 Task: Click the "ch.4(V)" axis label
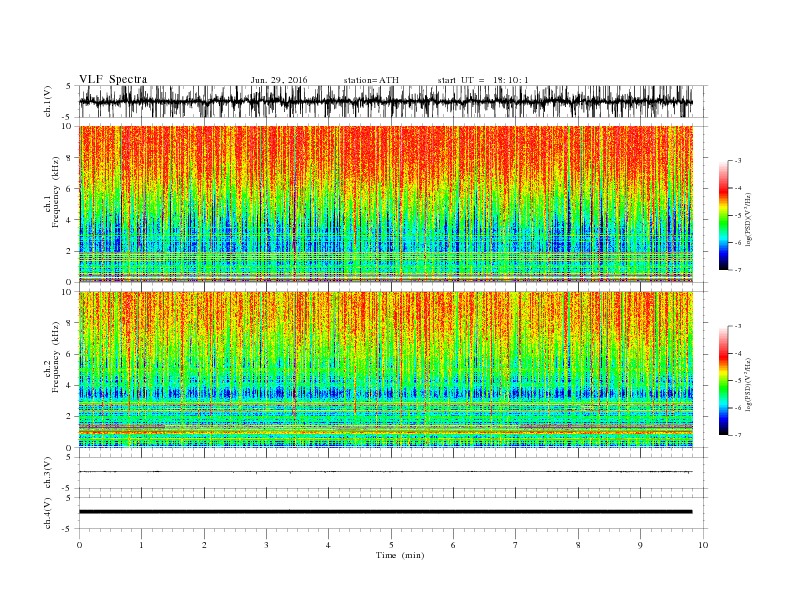pos(48,513)
